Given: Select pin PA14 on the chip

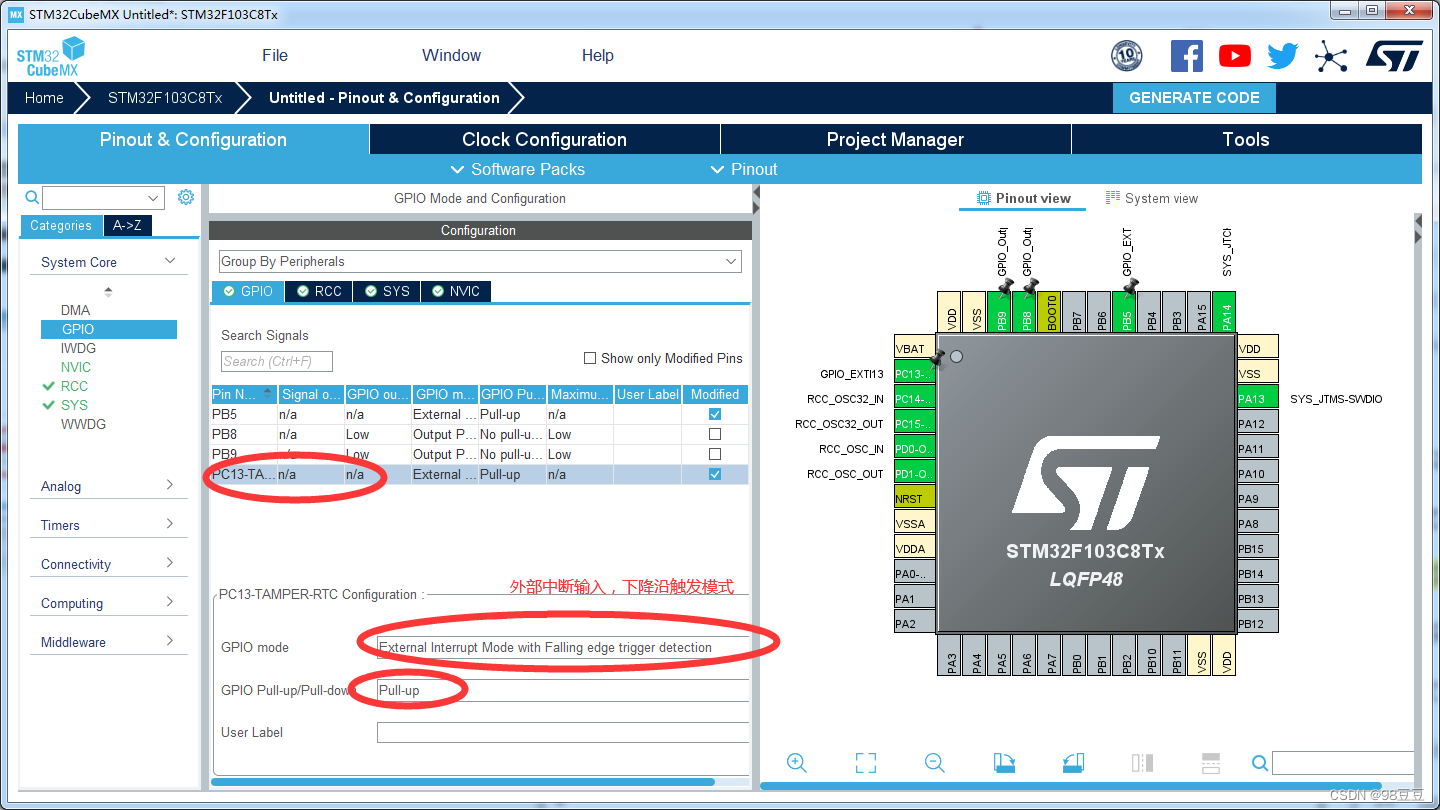Looking at the screenshot, I should [1226, 313].
